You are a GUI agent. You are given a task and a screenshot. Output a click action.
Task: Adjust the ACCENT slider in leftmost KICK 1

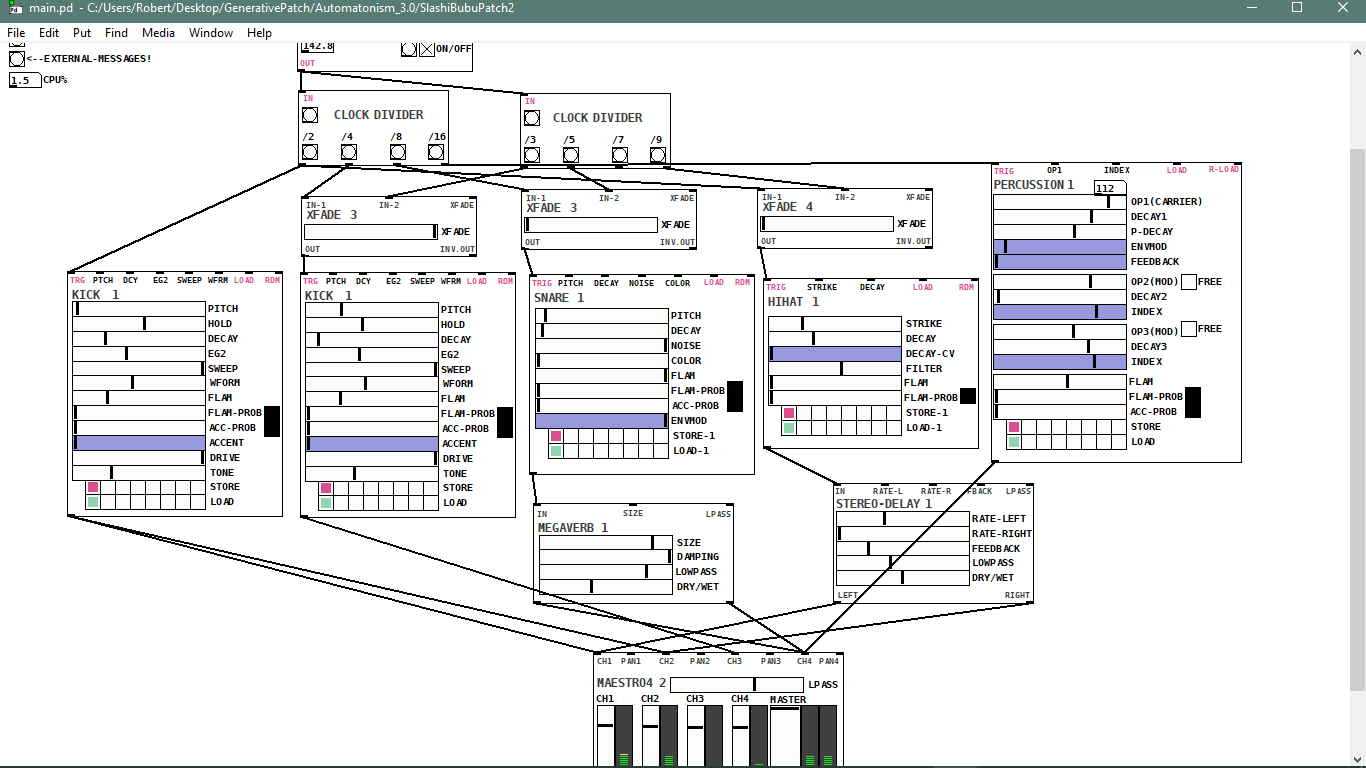[139, 443]
